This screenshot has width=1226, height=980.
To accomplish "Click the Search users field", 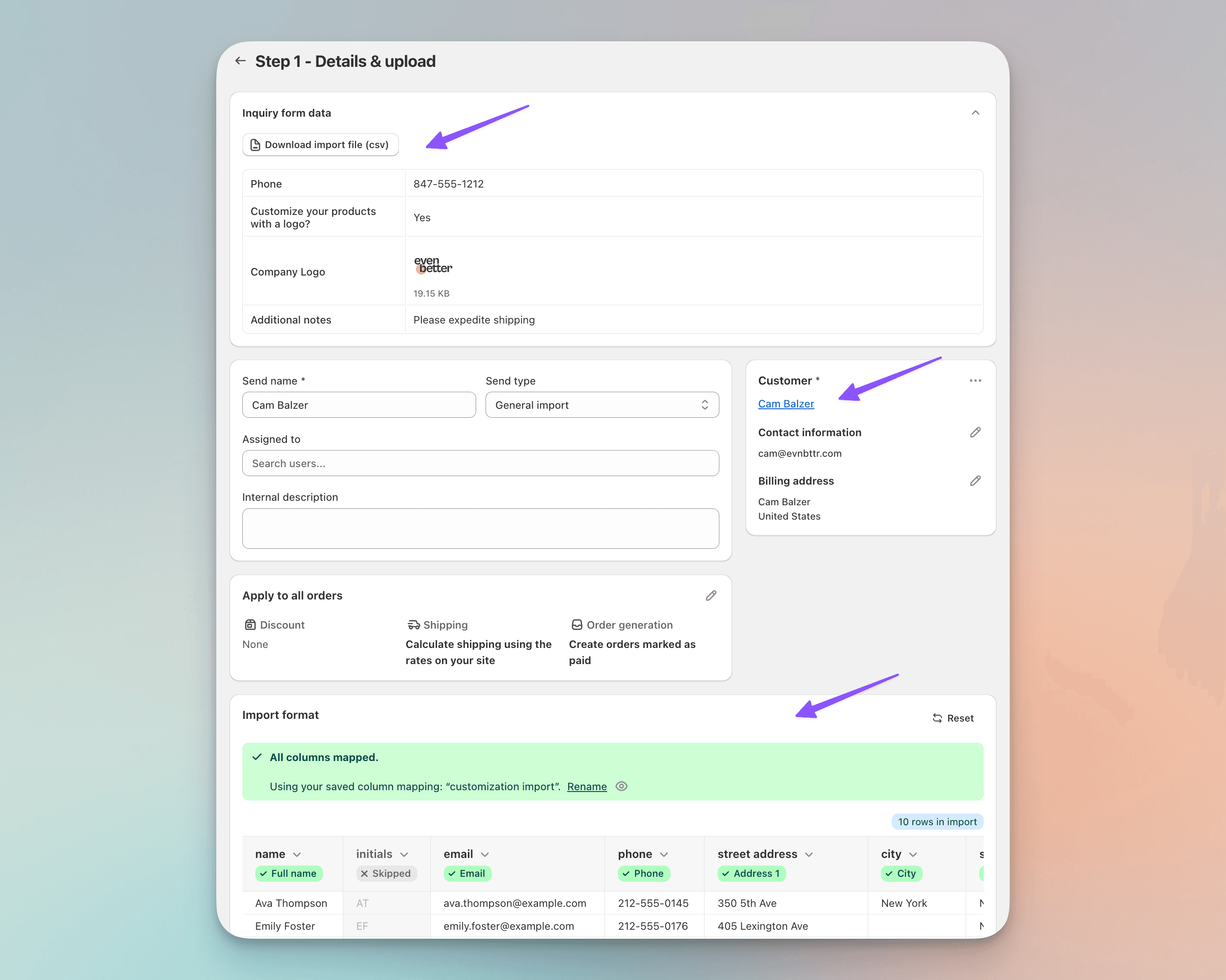I will point(481,463).
